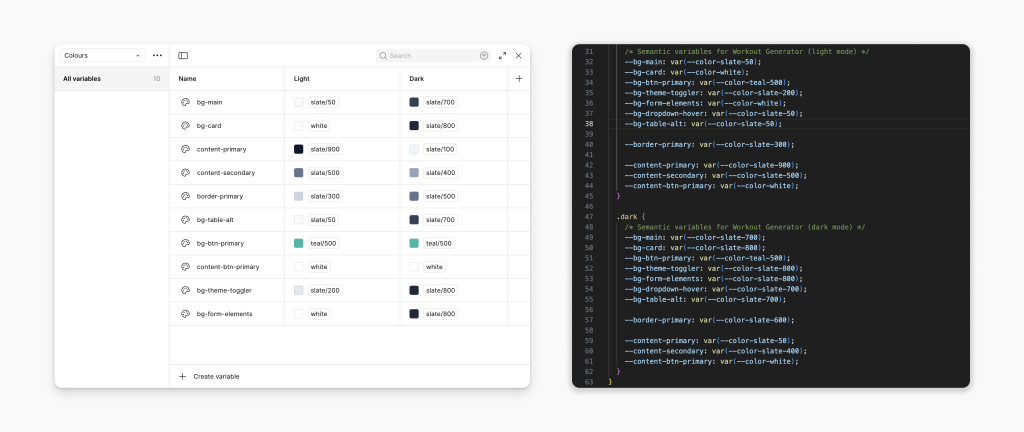The height and width of the screenshot is (432, 1024).
Task: Open the Colours collection dropdown
Action: pyautogui.click(x=102, y=56)
